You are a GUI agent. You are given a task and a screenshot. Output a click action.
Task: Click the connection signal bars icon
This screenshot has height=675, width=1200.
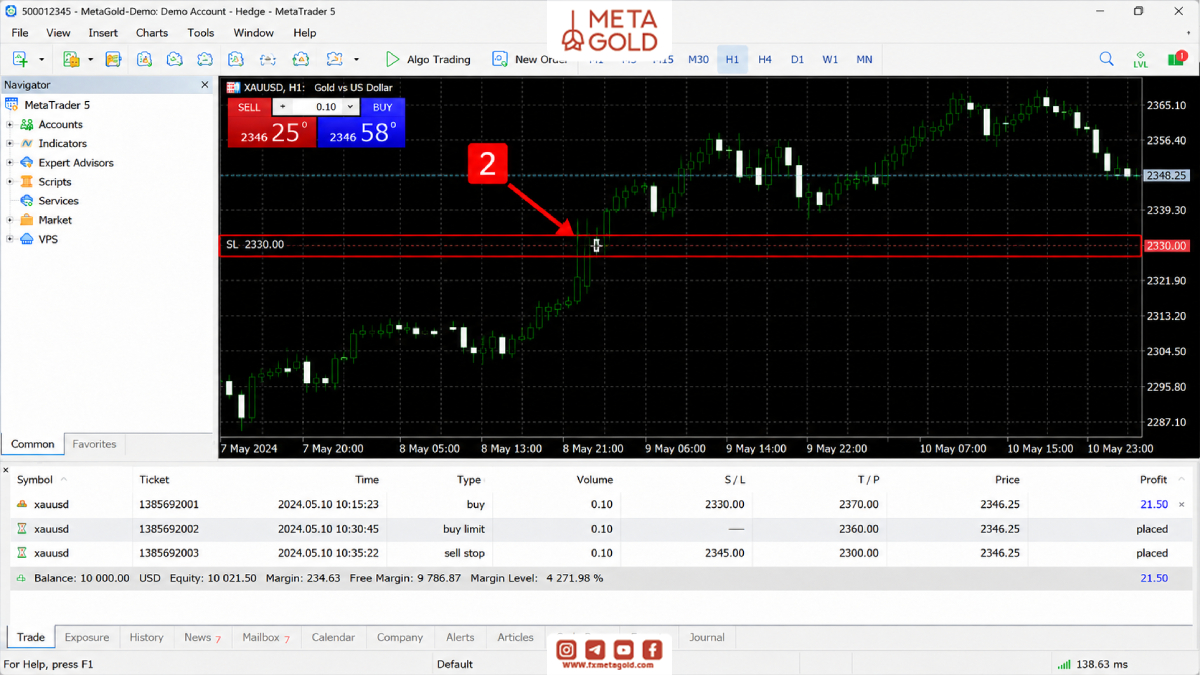click(1064, 664)
